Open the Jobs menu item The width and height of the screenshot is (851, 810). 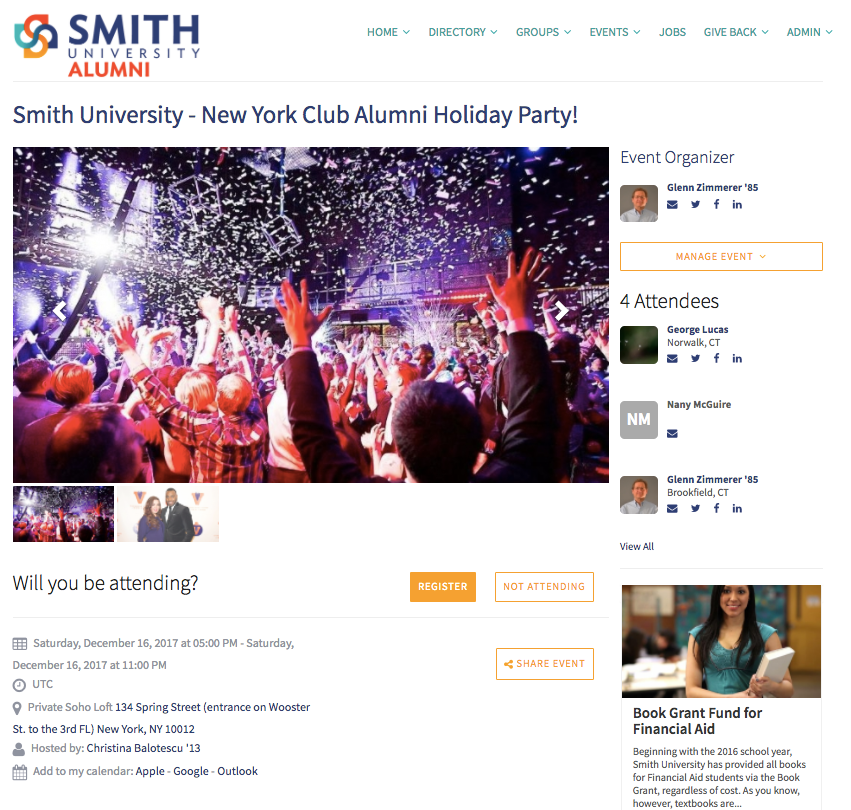point(672,32)
